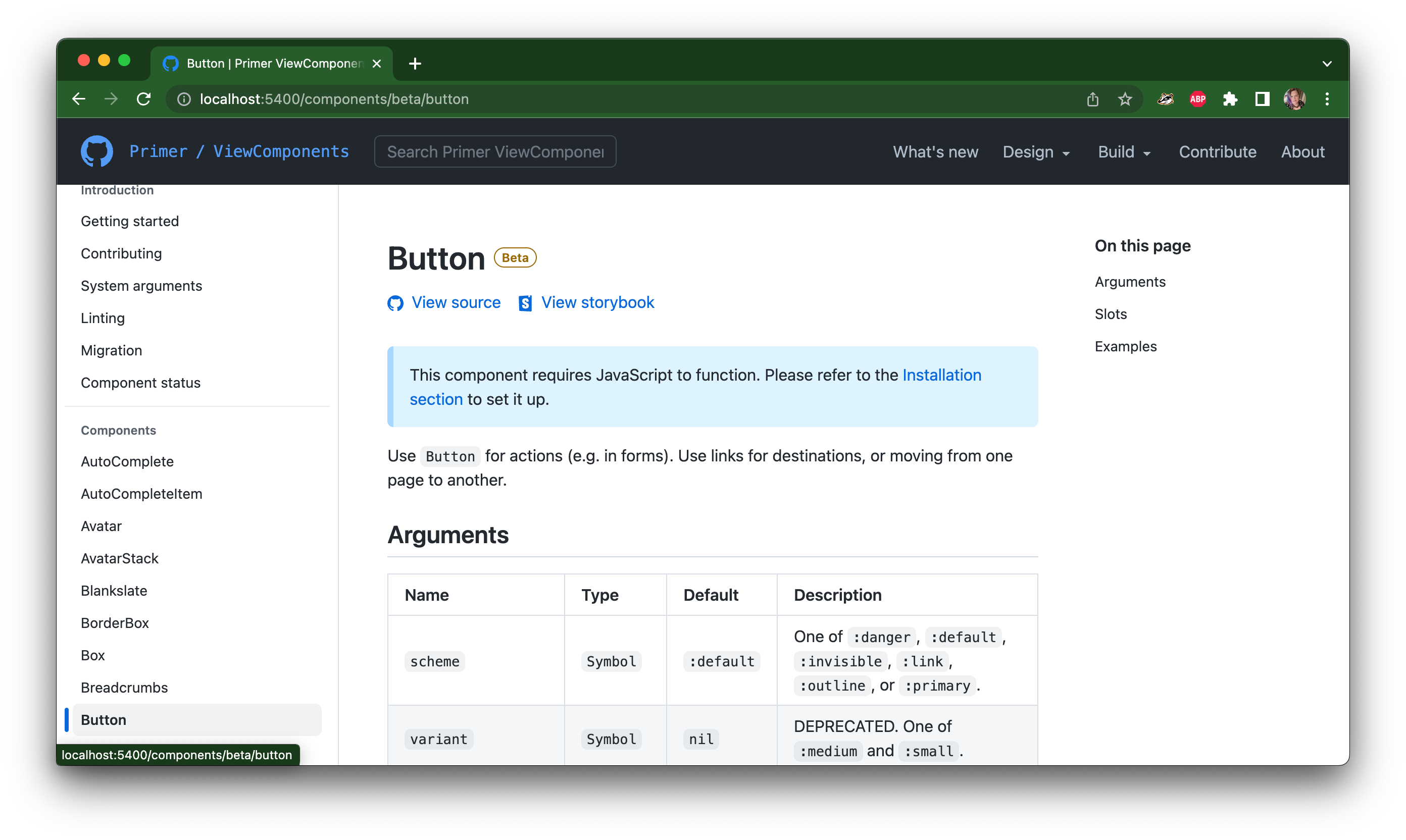This screenshot has height=840, width=1406.
Task: Open the Extensions puzzle piece icon
Action: [x=1229, y=99]
